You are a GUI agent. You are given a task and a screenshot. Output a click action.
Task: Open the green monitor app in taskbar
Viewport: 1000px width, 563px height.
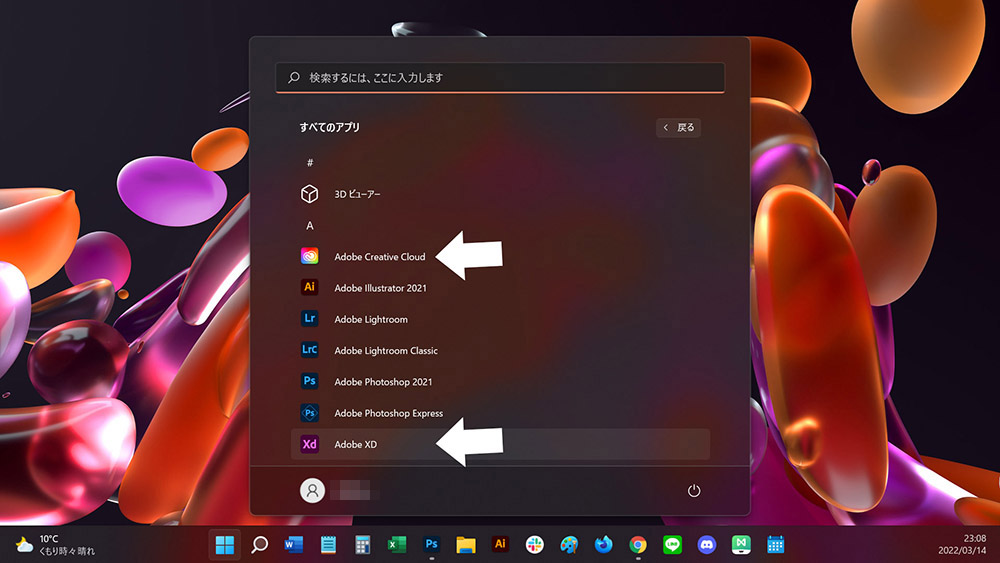[741, 545]
